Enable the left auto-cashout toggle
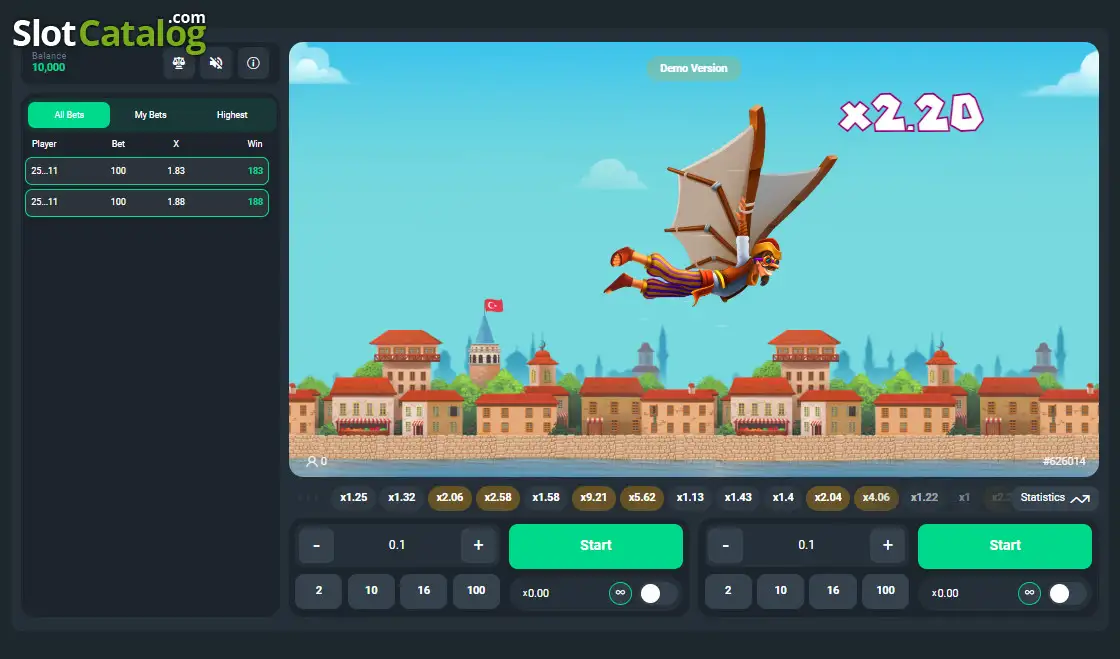Image resolution: width=1120 pixels, height=659 pixels. click(657, 593)
